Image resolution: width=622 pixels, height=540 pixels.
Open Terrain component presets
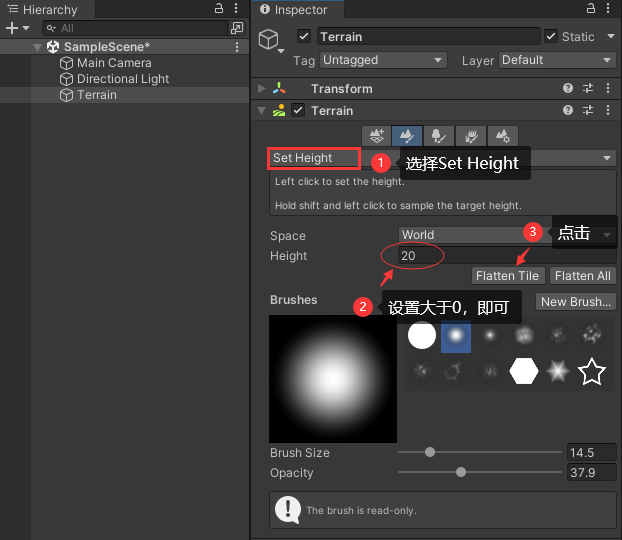[x=588, y=110]
